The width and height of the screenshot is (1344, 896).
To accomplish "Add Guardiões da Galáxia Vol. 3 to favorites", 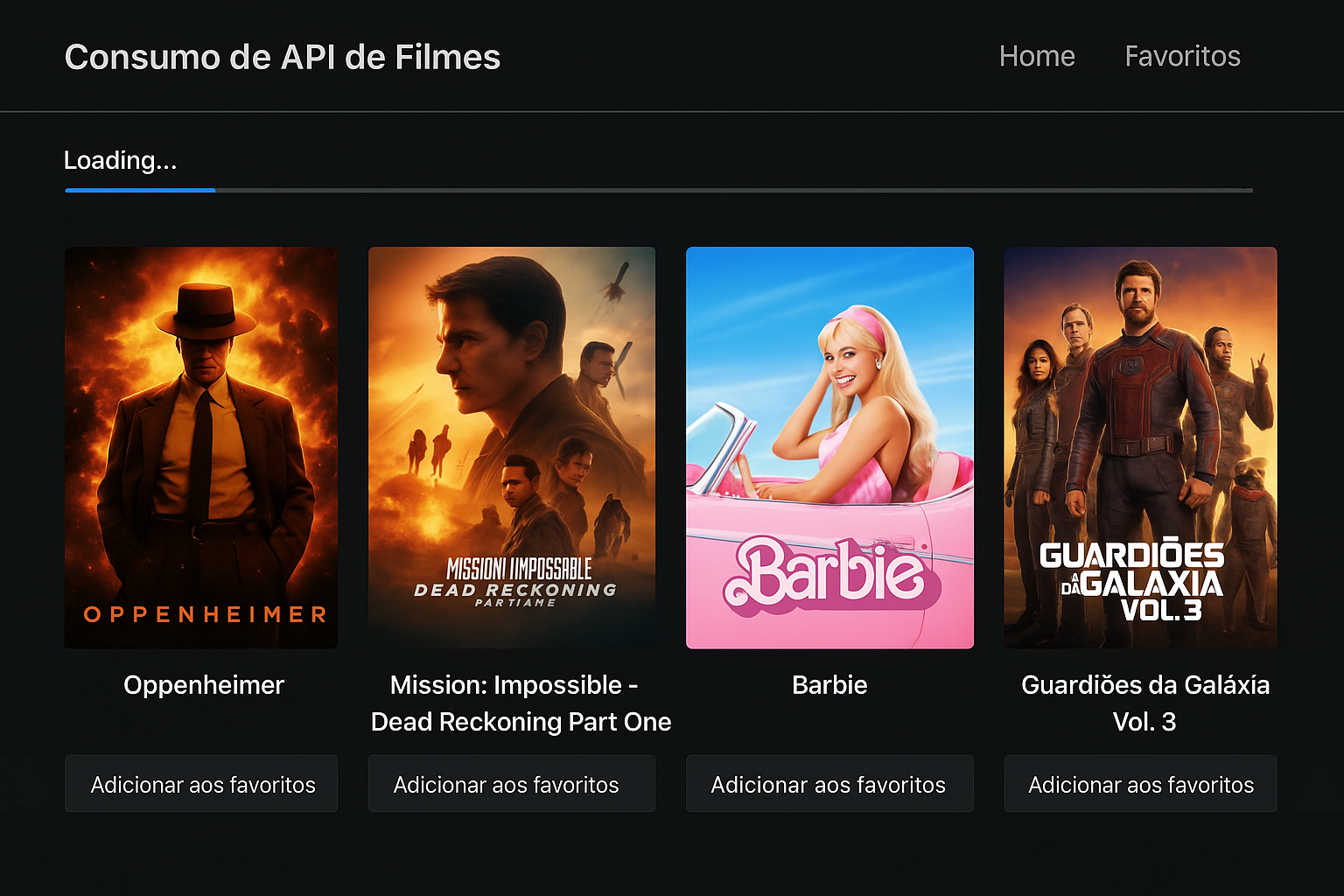I will [1140, 784].
